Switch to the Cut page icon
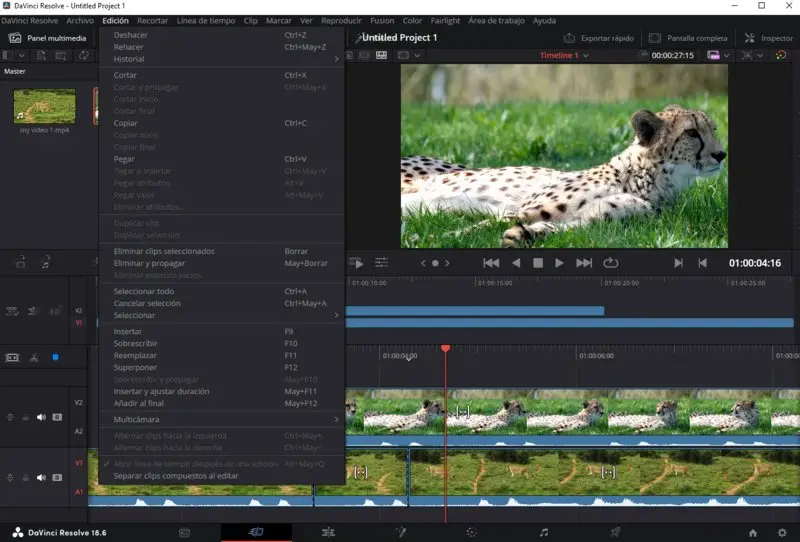 (256, 532)
